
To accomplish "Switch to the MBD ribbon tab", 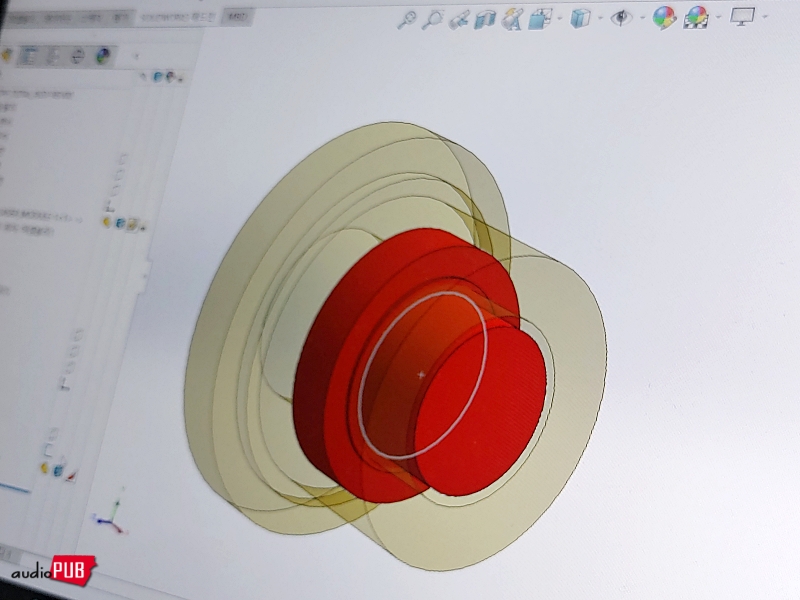I will [237, 17].
